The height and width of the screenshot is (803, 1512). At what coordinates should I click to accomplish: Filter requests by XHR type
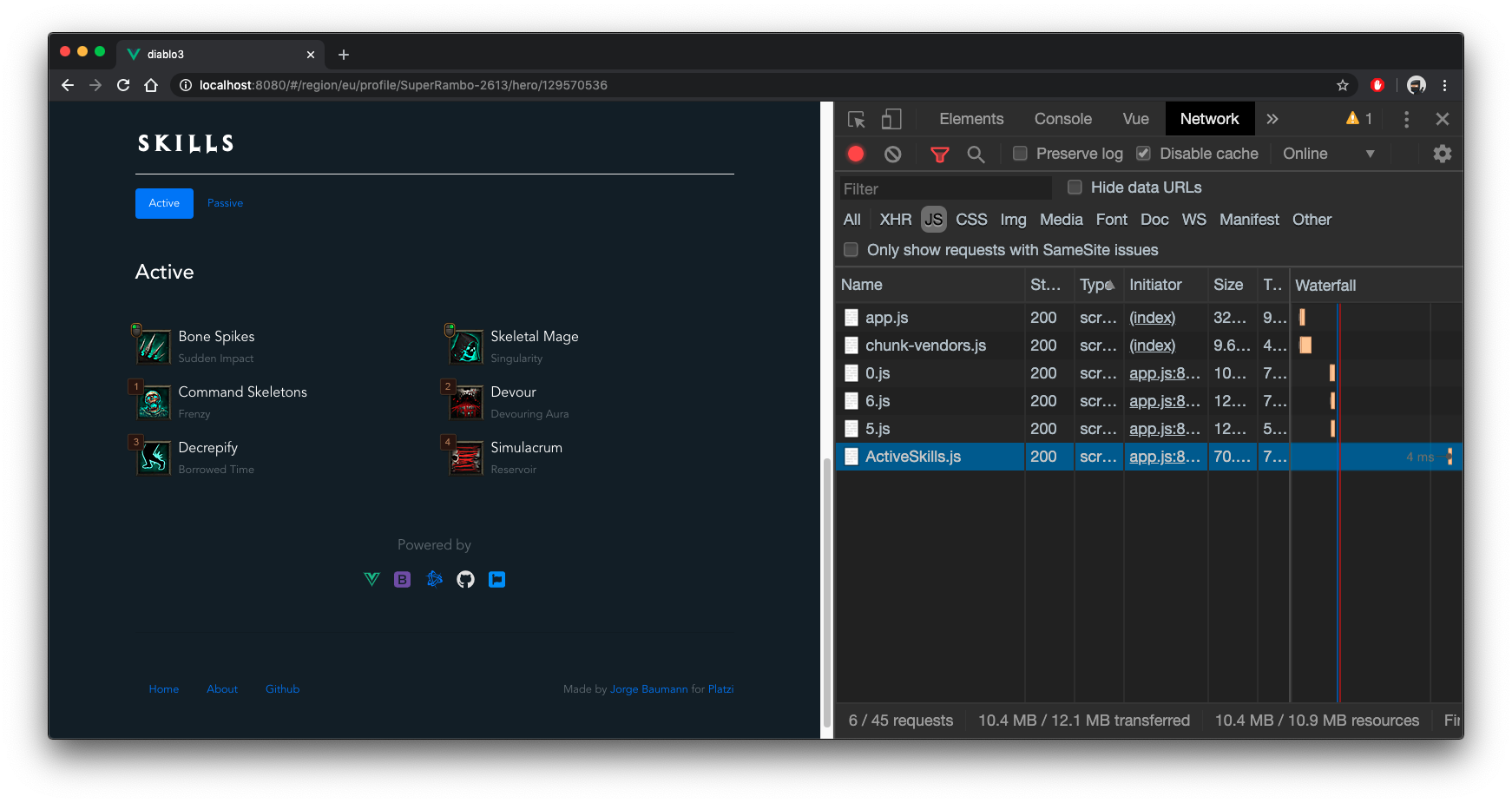coord(895,220)
